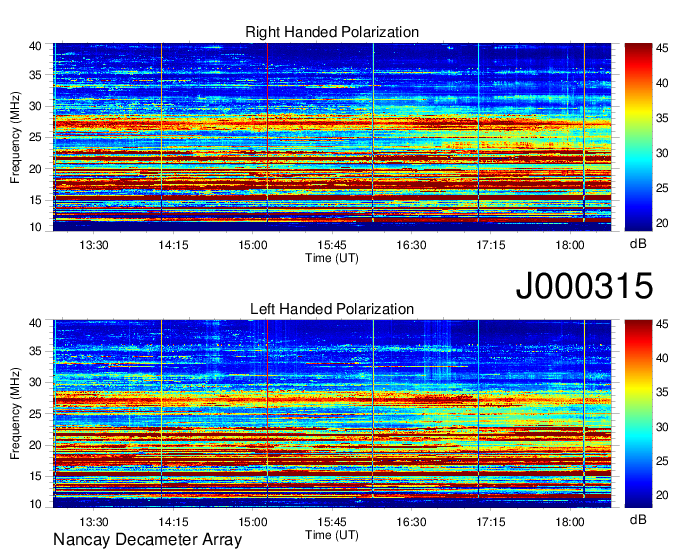Screen dimensions: 680x552
Task: Click the upper plot's dB color bar
Action: [638, 137]
